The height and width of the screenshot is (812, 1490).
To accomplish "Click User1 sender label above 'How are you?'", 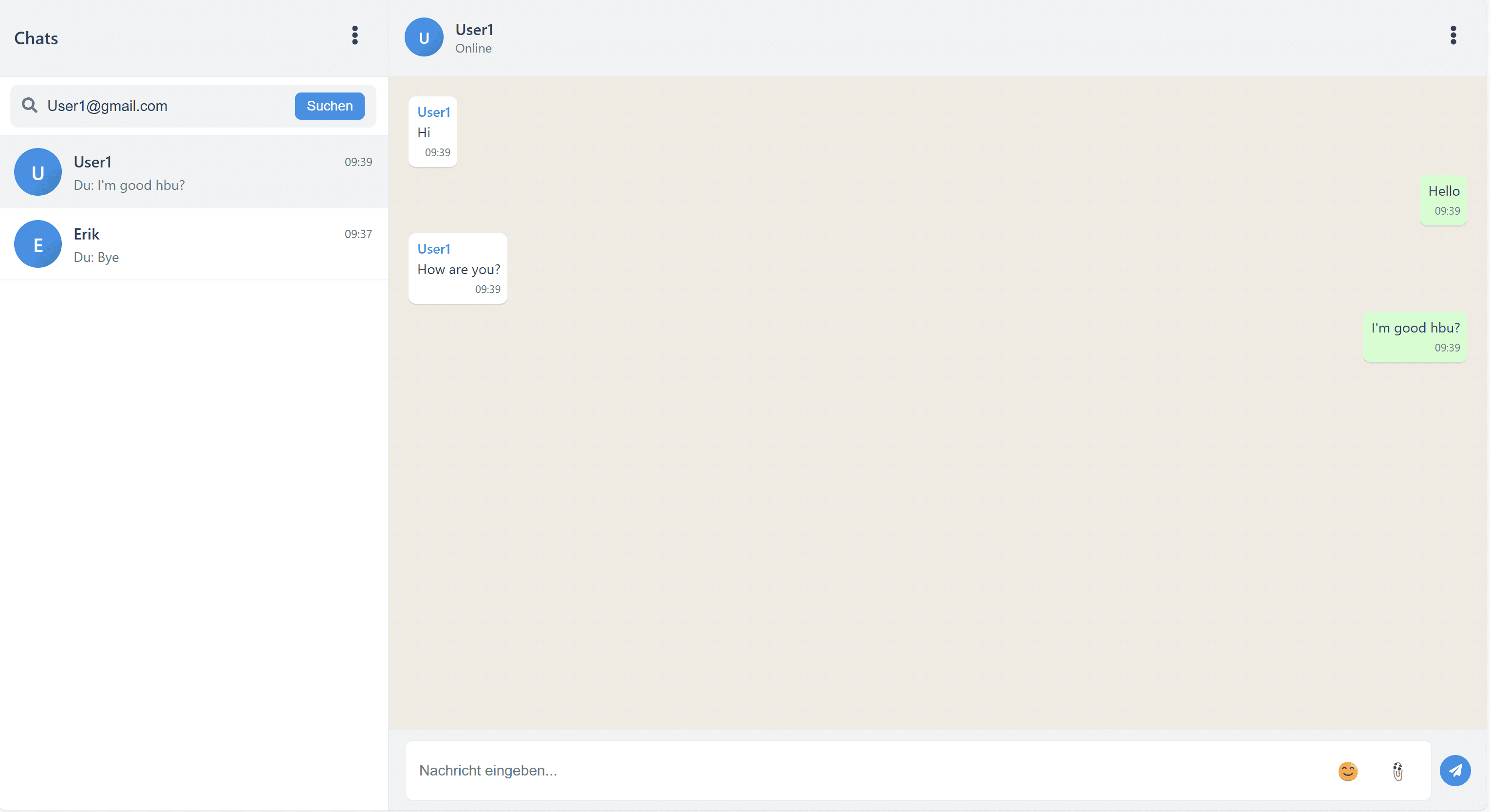I will [433, 249].
